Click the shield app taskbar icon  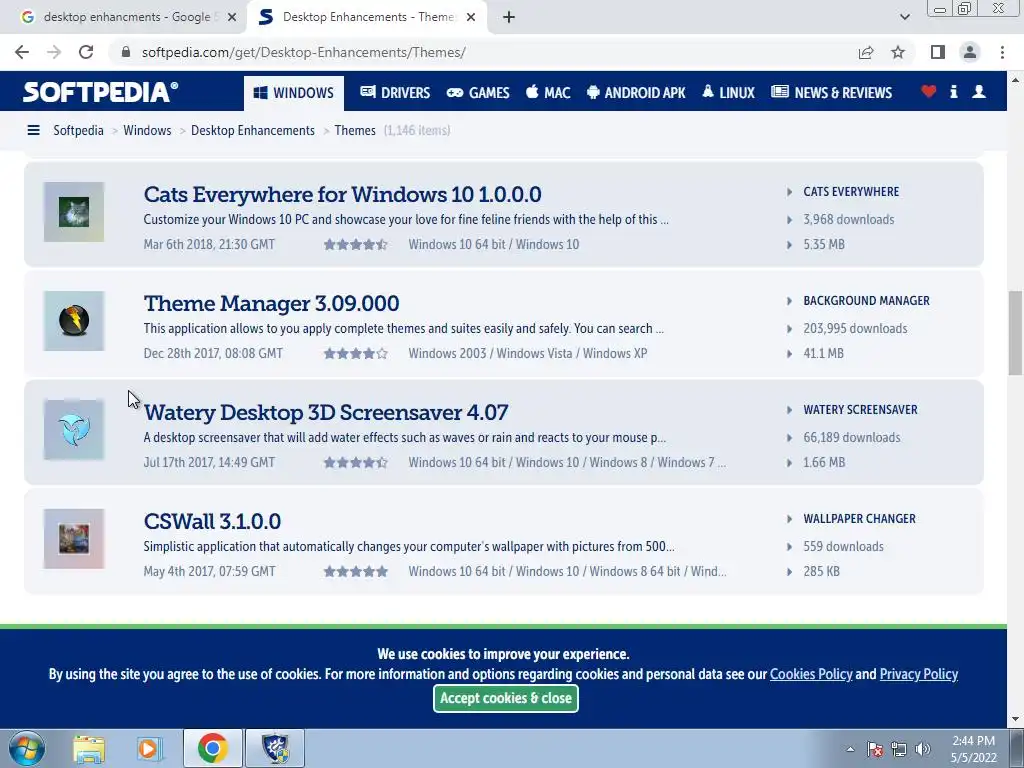[x=275, y=748]
